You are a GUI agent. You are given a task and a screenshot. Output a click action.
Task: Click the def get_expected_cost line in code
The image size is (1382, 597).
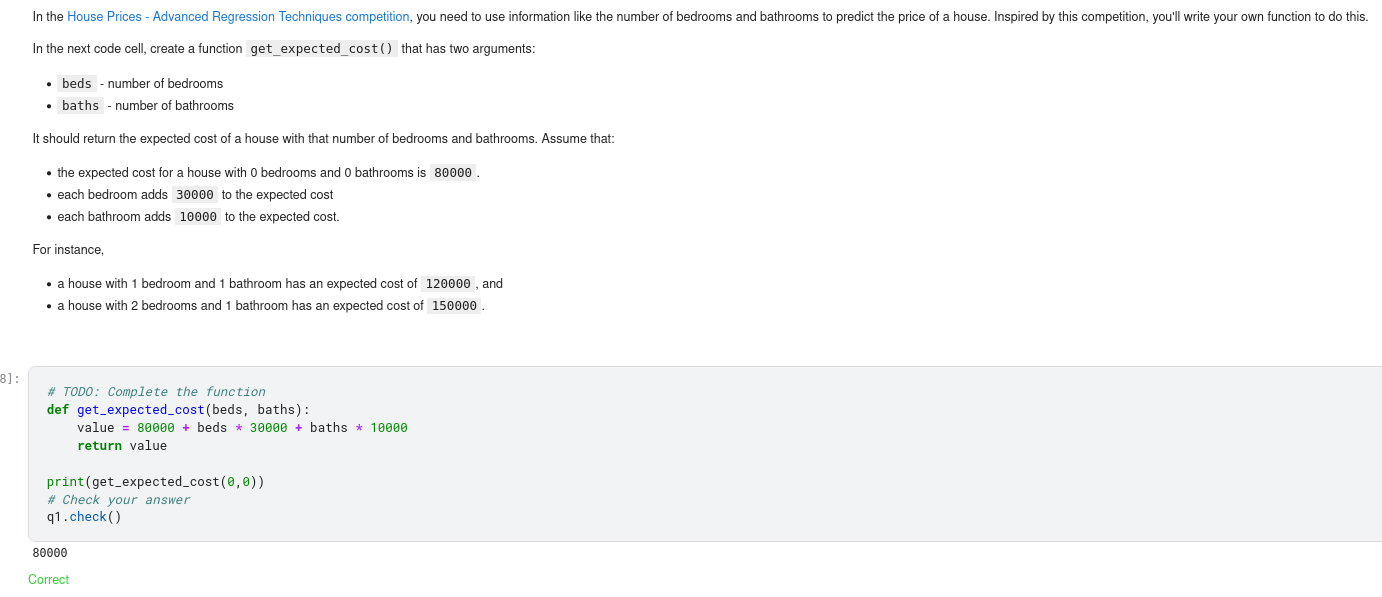(178, 410)
